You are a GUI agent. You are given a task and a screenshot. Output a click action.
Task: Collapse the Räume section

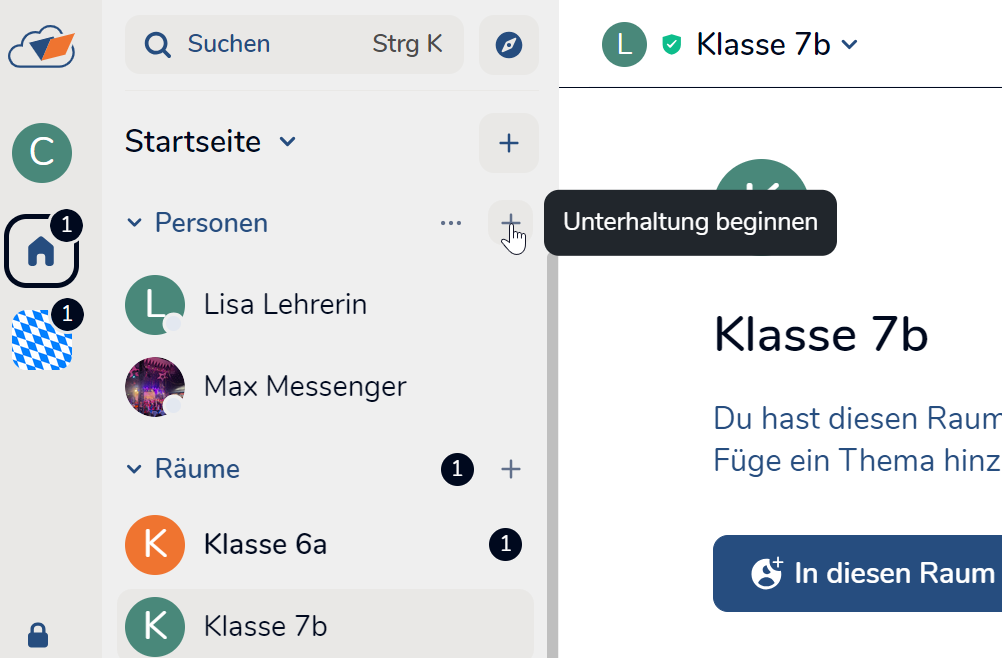coord(135,469)
